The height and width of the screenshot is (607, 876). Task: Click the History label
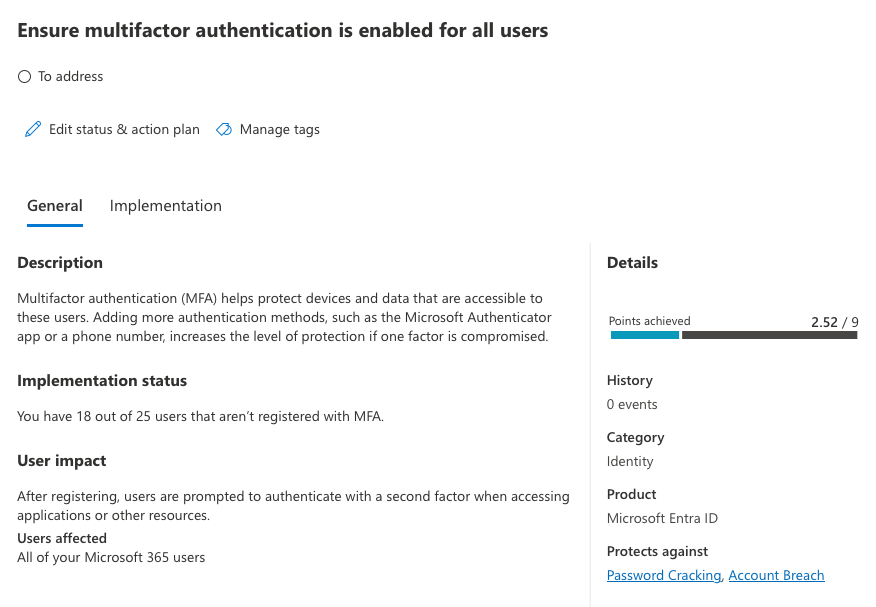(630, 380)
